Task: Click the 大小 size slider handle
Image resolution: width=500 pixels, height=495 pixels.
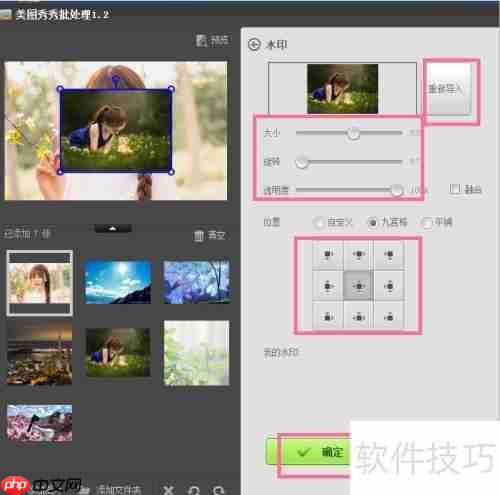Action: [353, 134]
